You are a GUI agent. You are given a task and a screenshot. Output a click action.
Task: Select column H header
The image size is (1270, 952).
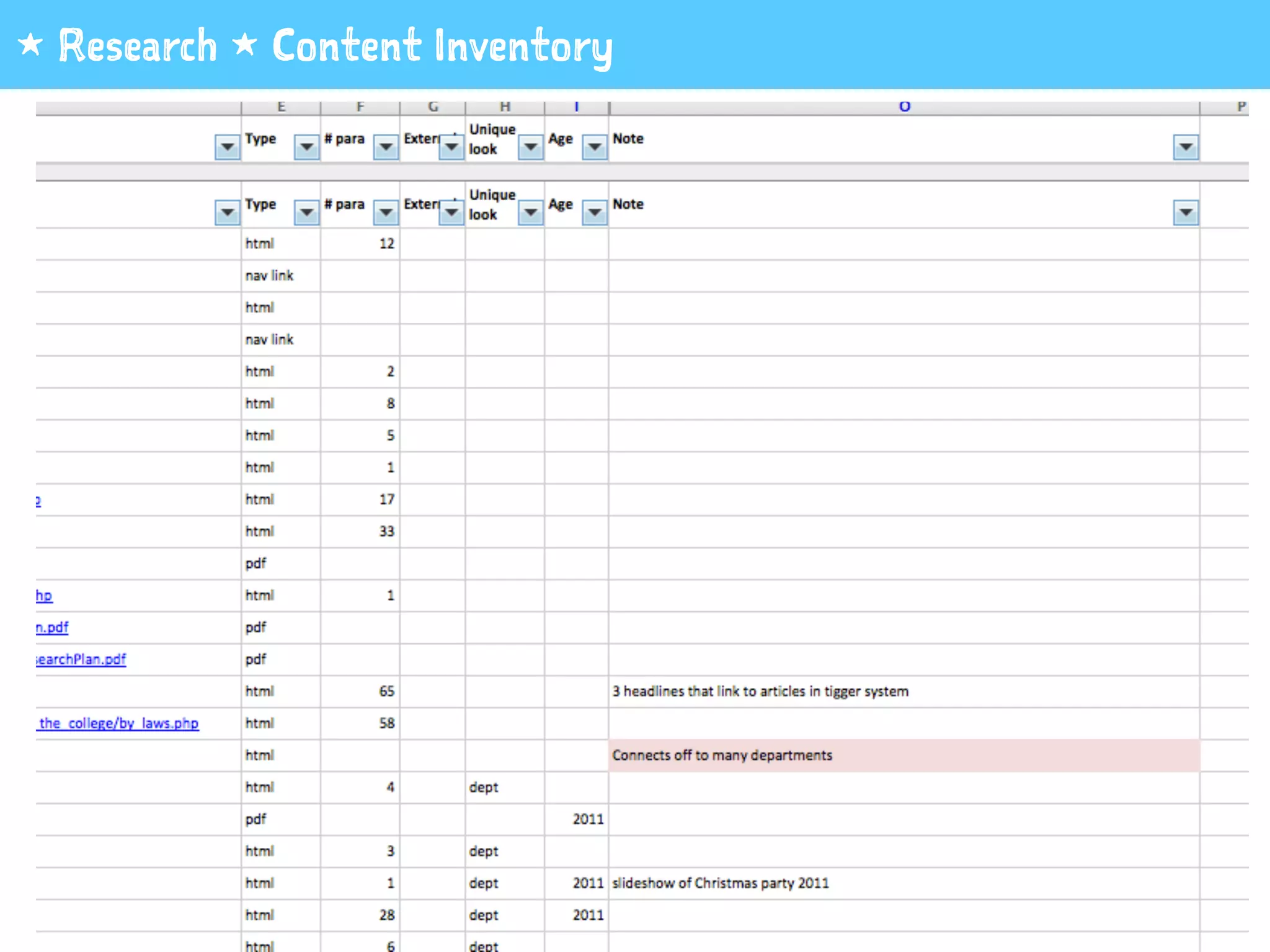tap(505, 108)
